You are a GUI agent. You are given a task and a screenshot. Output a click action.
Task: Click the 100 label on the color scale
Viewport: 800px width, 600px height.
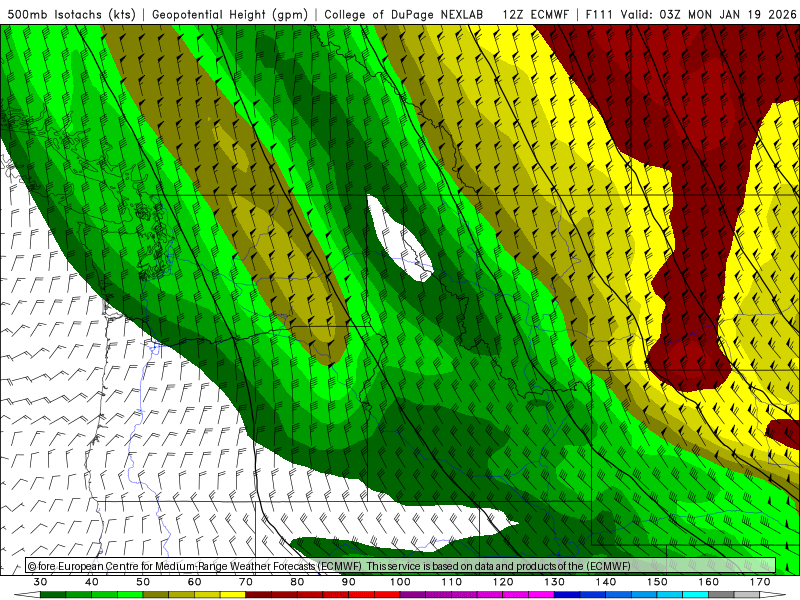[400, 582]
